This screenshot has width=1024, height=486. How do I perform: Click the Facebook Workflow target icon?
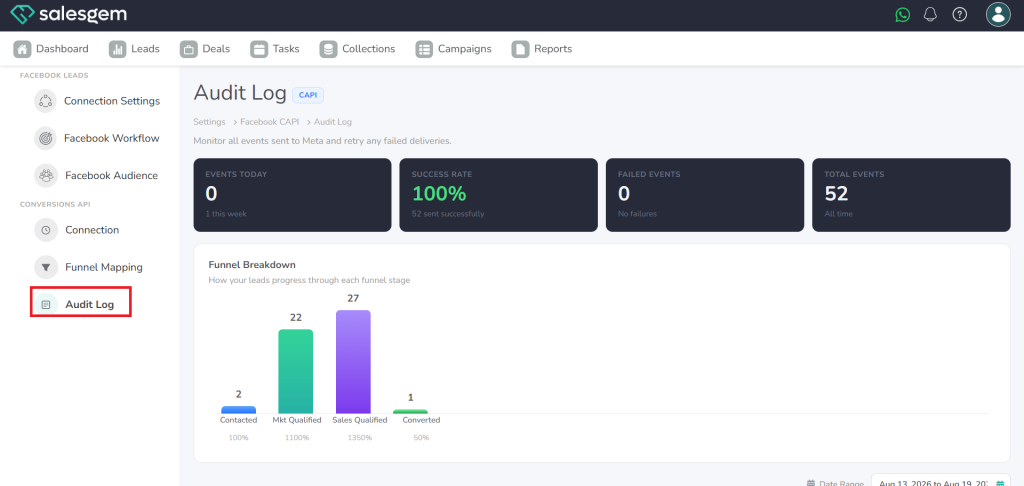pos(45,138)
